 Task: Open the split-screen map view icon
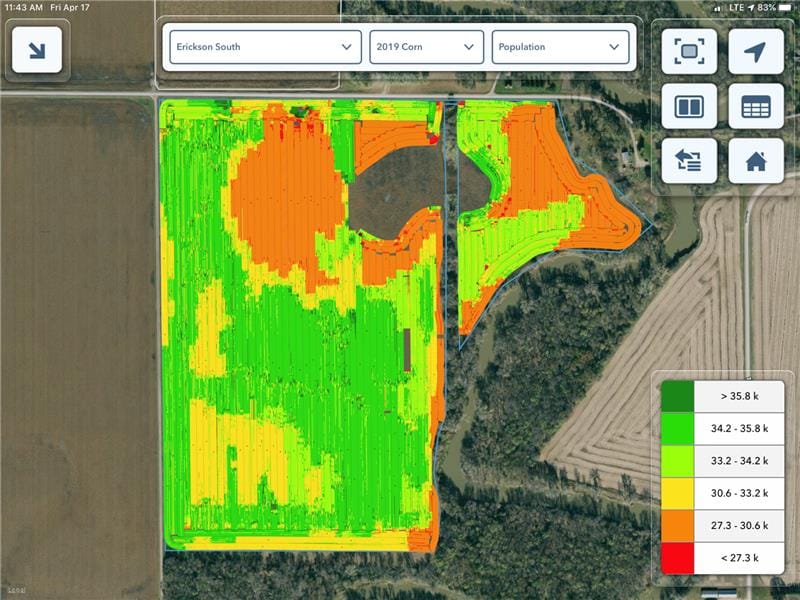click(x=689, y=106)
